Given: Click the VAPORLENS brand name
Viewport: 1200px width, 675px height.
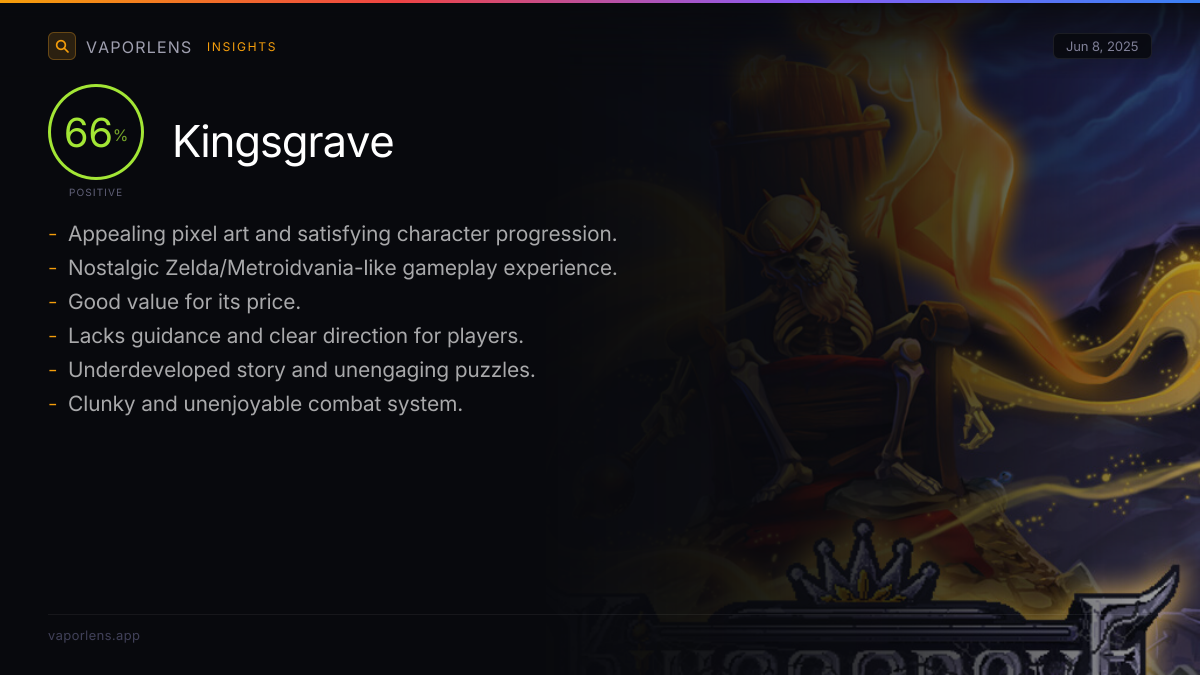Looking at the screenshot, I should point(139,47).
